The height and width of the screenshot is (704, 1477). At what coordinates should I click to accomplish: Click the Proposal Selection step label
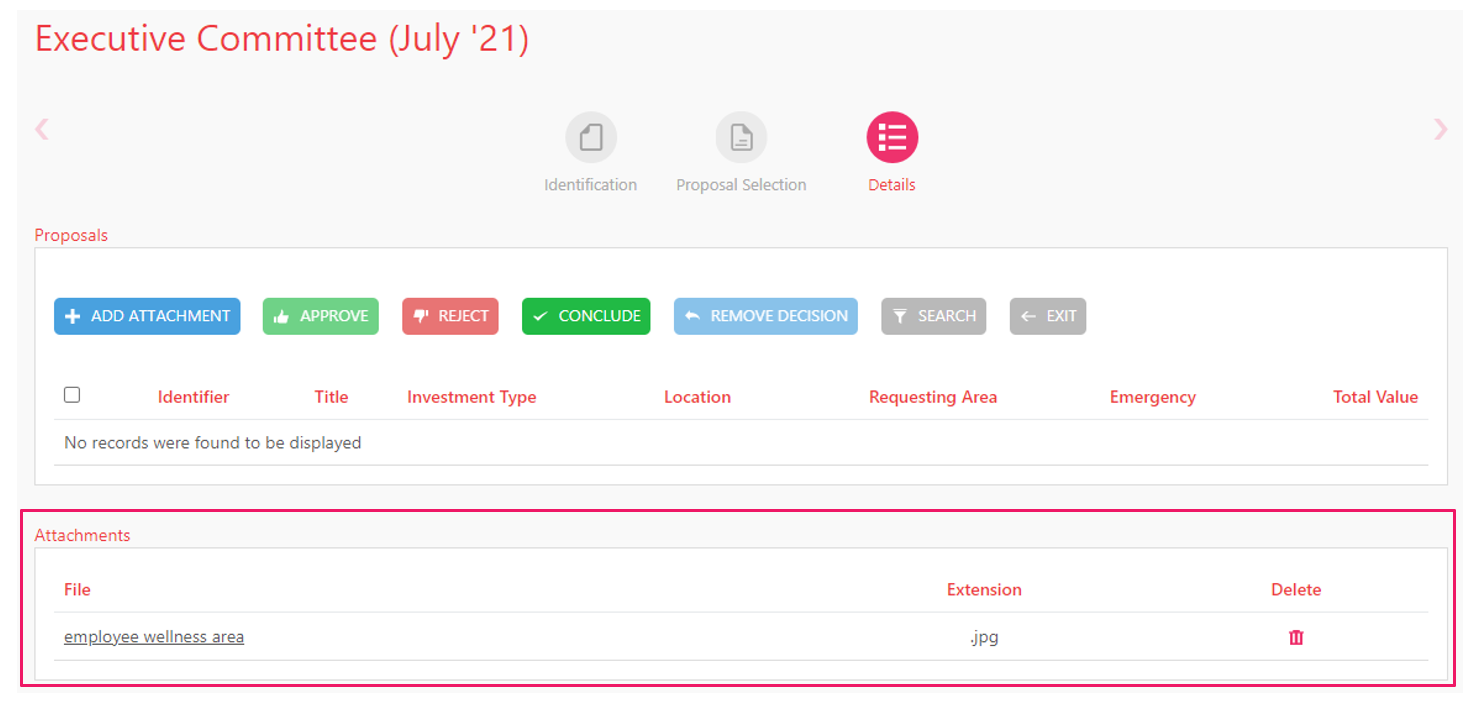pos(741,185)
